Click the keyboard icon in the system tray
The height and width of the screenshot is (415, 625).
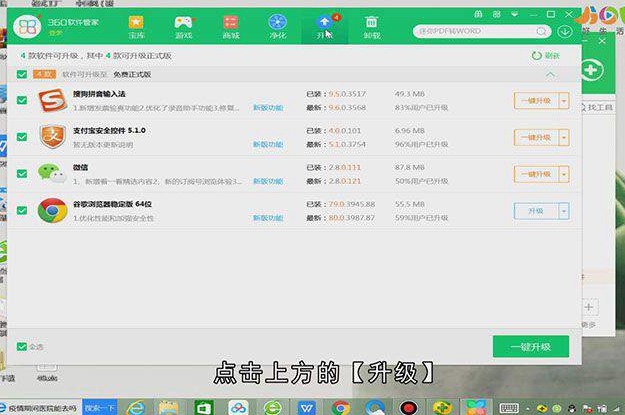[x=509, y=408]
